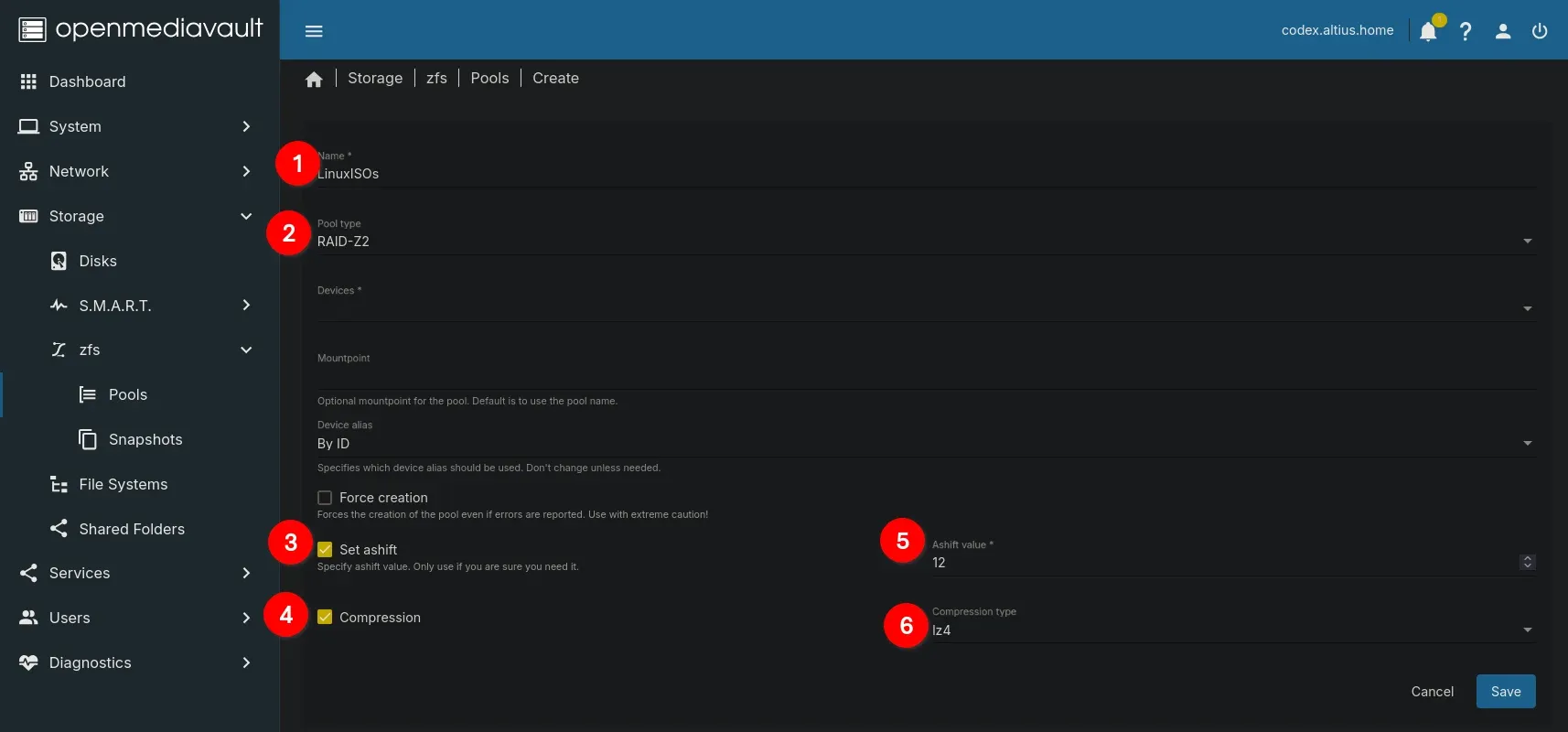Open the user account menu

click(x=1503, y=31)
